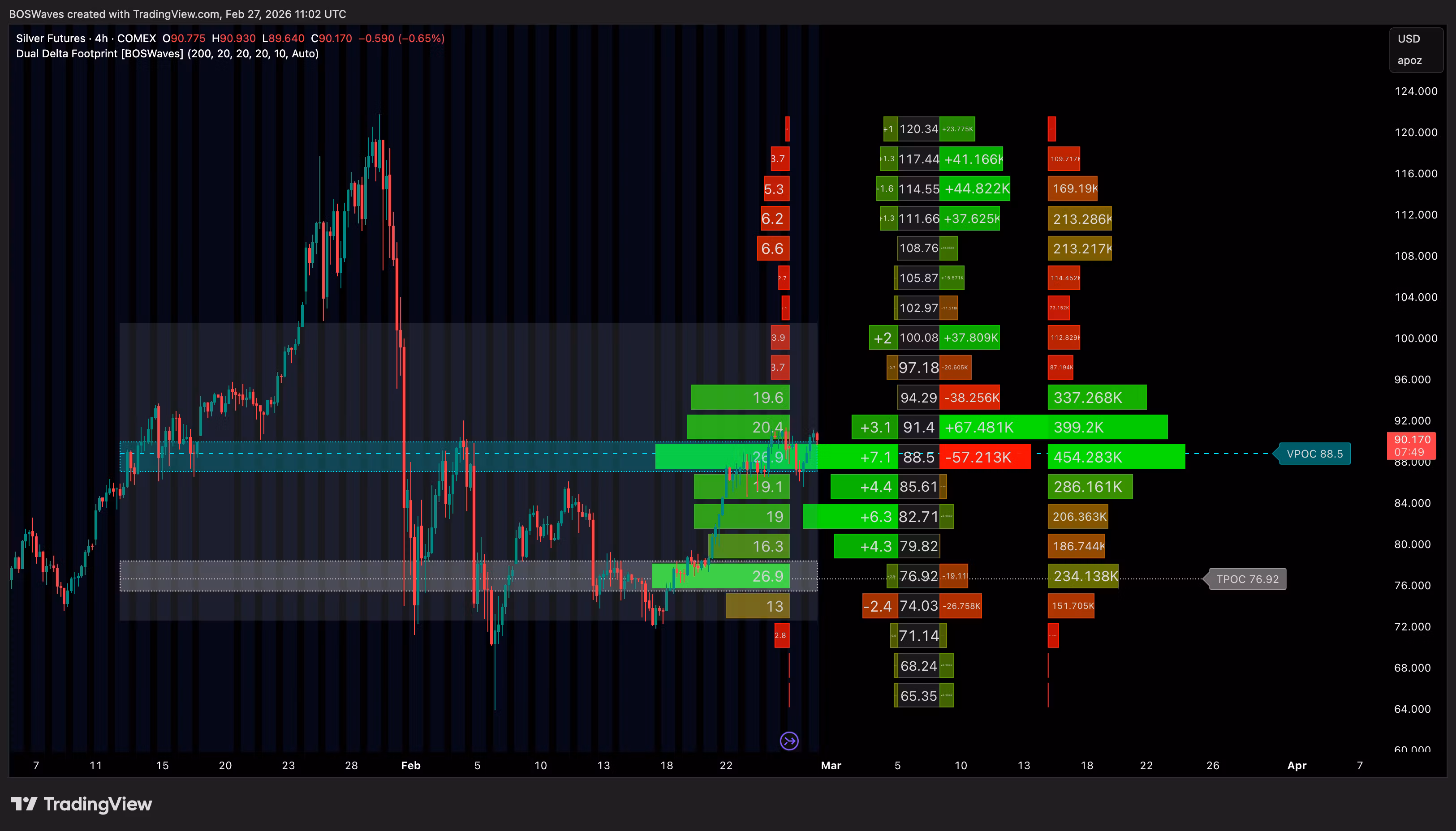Click the 'Apr' label on time axis

coord(1297,765)
